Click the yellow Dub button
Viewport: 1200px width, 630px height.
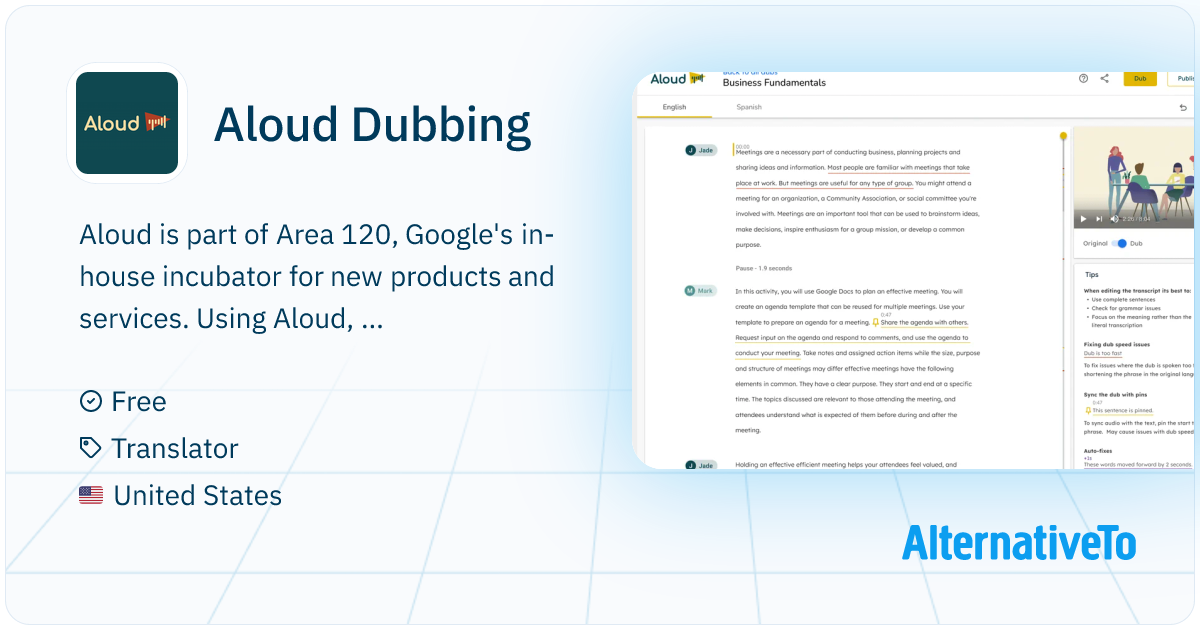click(x=1140, y=79)
